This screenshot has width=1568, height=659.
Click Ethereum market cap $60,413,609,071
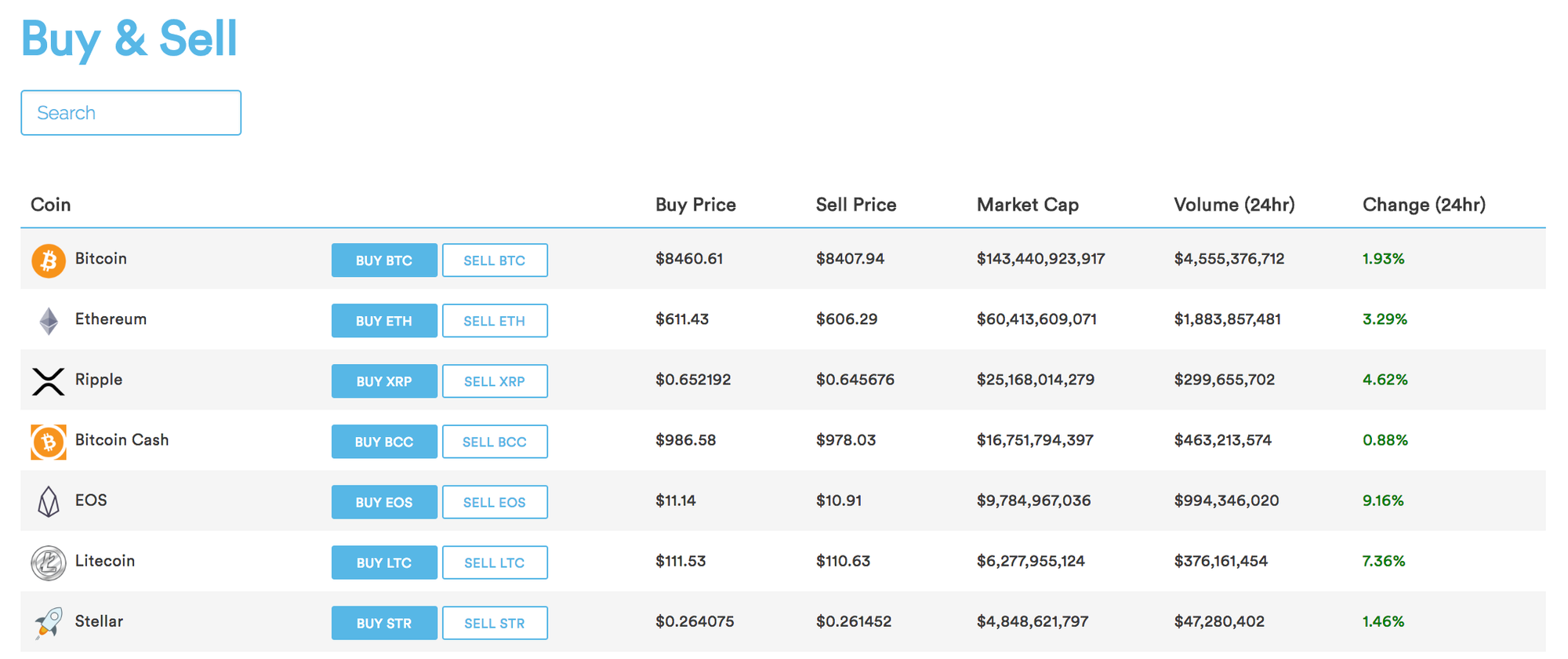coord(1036,319)
